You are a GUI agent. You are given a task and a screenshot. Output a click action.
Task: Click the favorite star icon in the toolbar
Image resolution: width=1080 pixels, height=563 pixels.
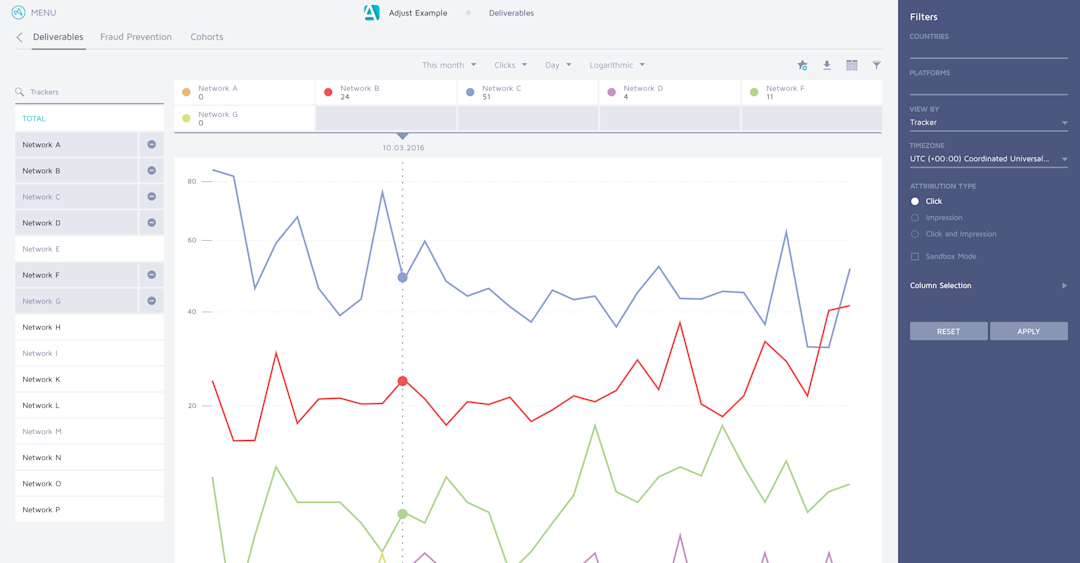pyautogui.click(x=802, y=65)
